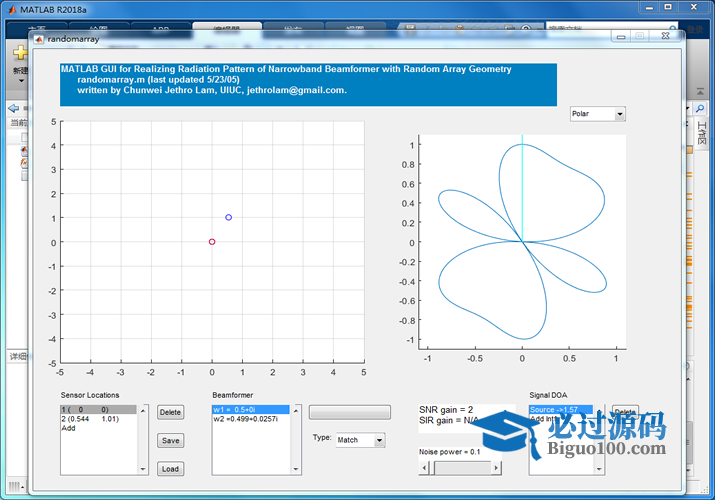Select weight 'w1 = 0.5+0i' in Beamformer list

click(x=251, y=409)
